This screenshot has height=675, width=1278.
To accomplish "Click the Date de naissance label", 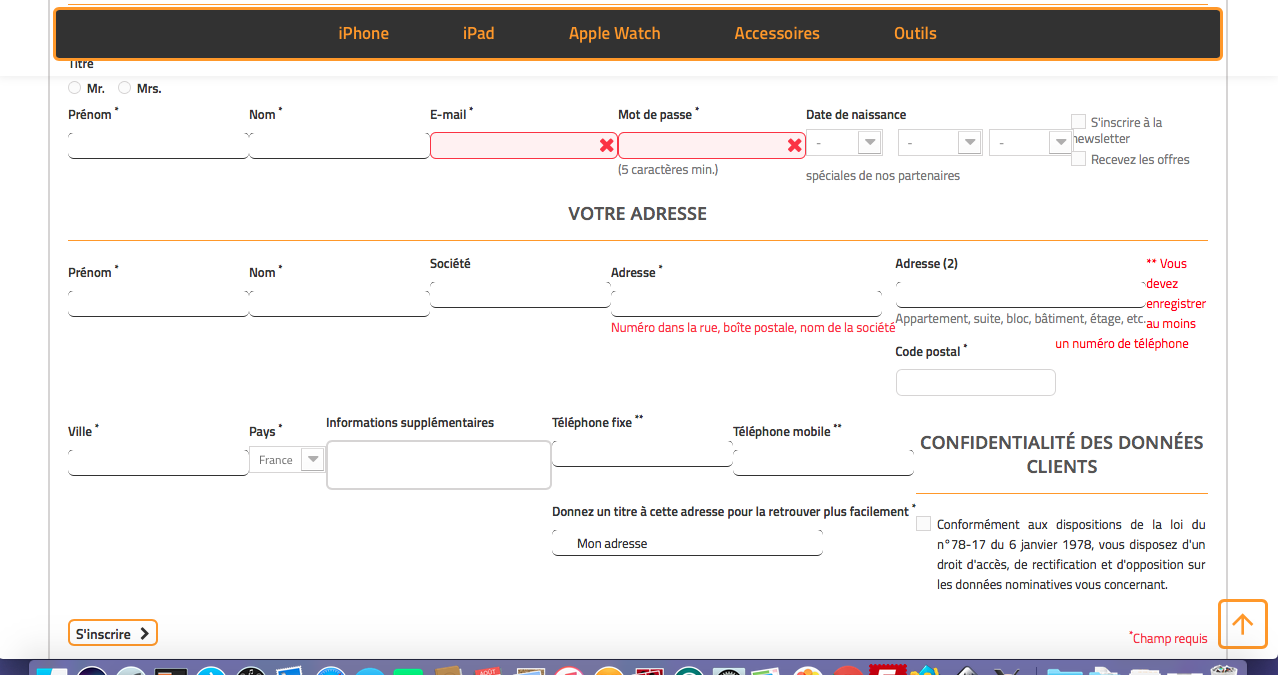I will [856, 115].
